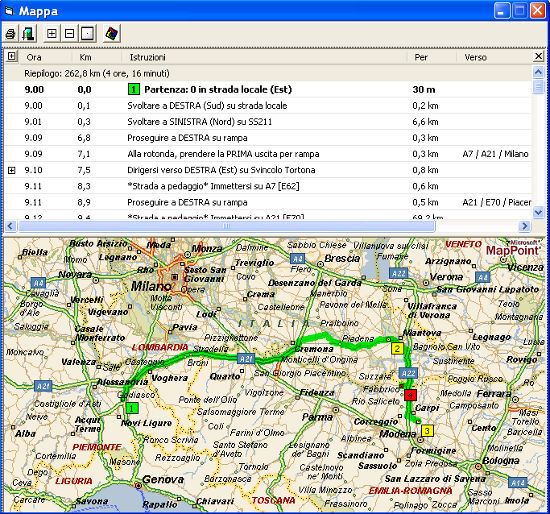Click Brescia label on map

[342, 259]
